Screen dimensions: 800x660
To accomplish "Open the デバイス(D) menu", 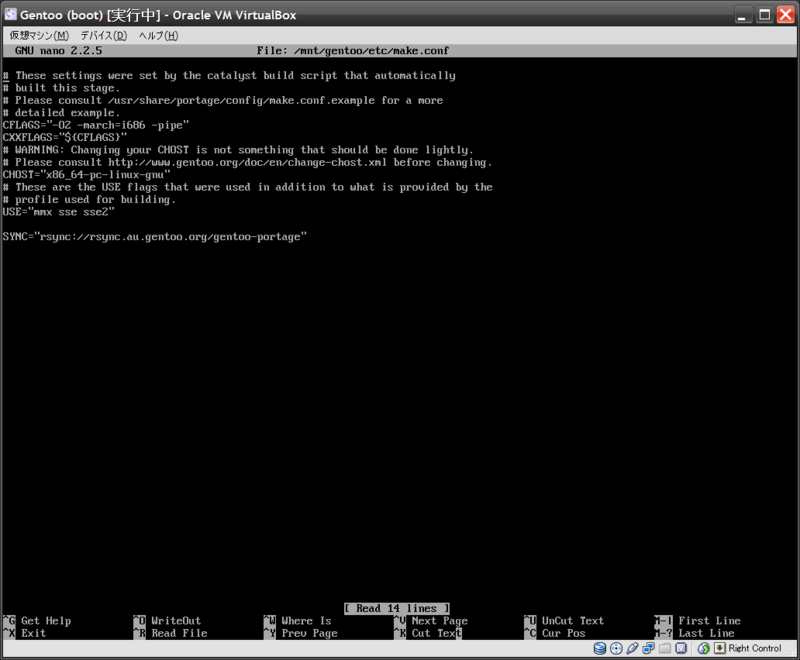I will click(x=104, y=35).
